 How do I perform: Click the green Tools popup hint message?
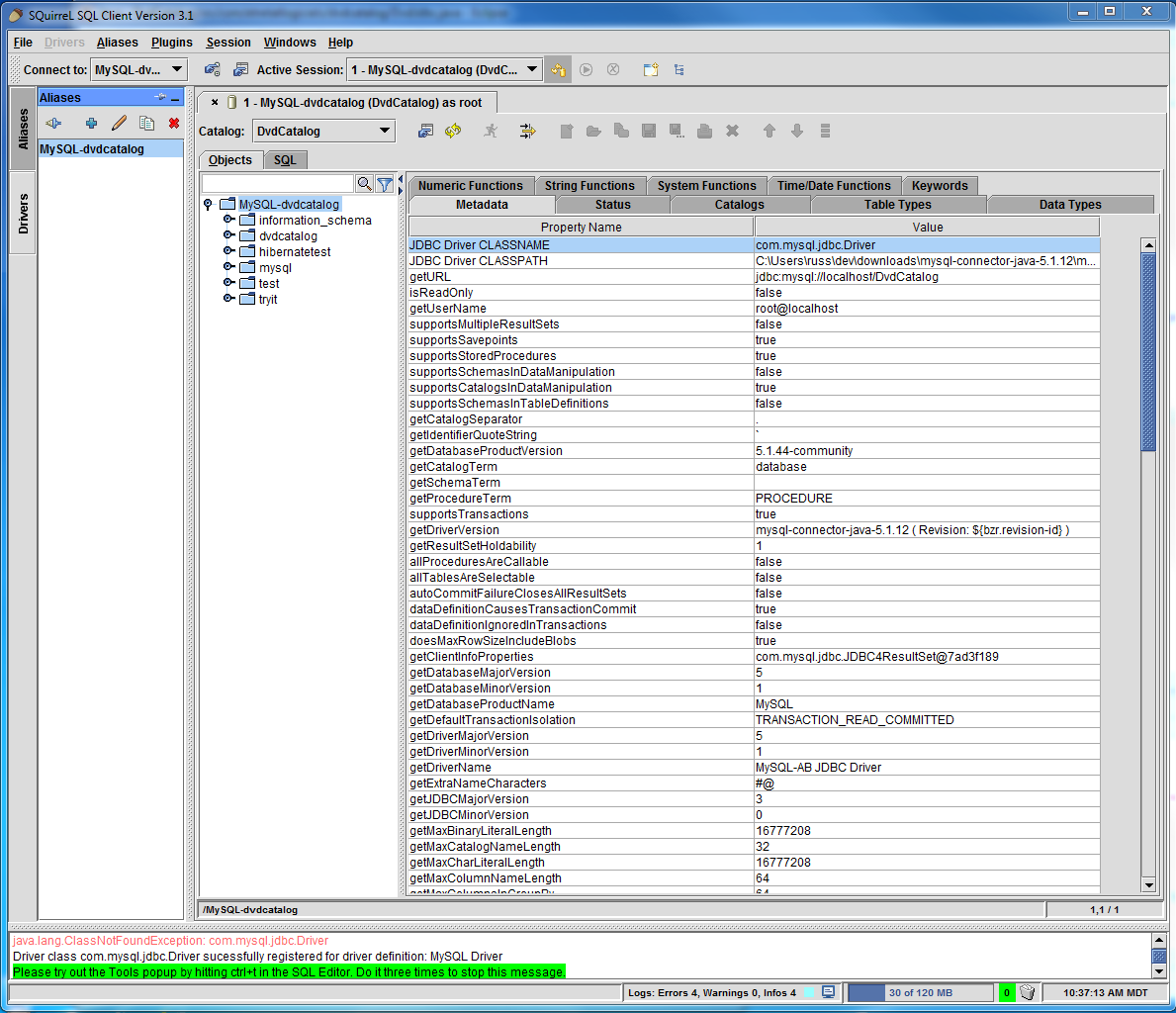(289, 971)
